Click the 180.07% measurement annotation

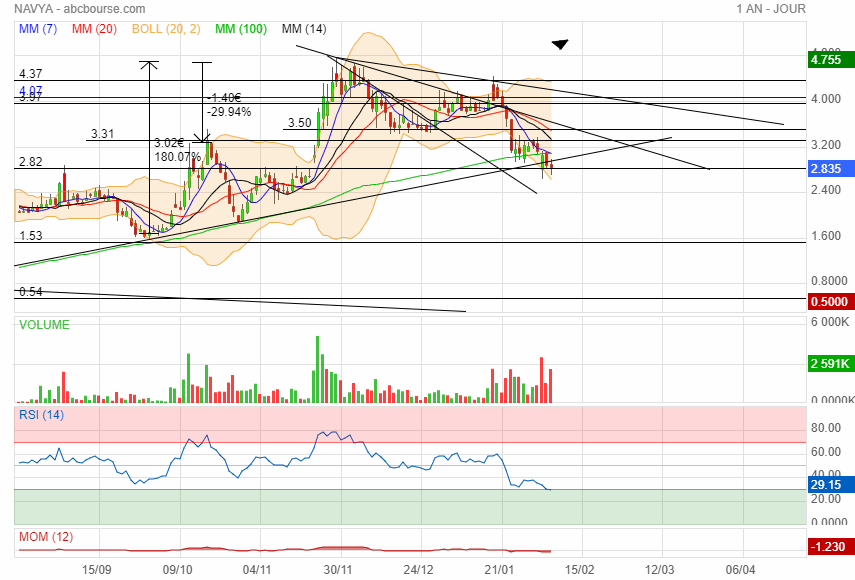point(178,157)
